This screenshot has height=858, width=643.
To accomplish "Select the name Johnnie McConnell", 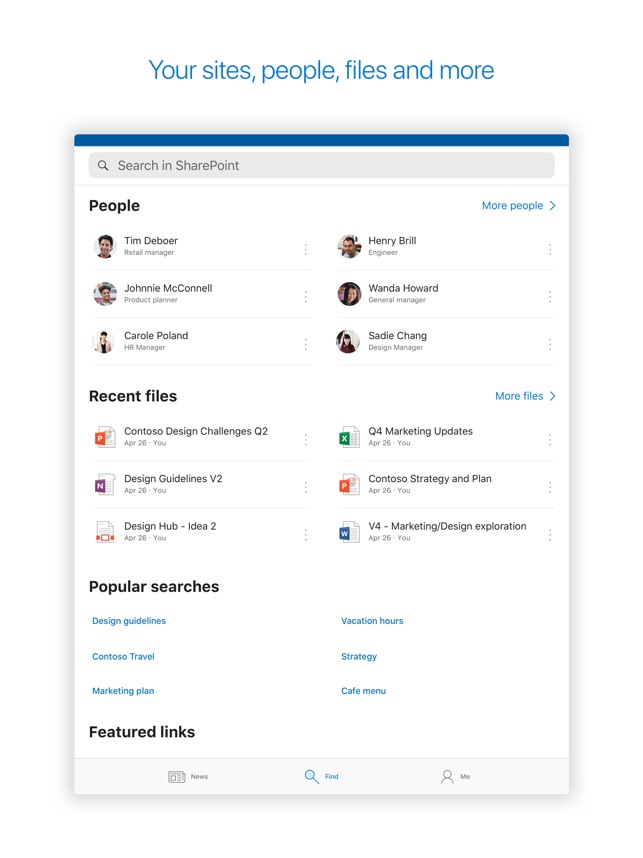I will [168, 288].
